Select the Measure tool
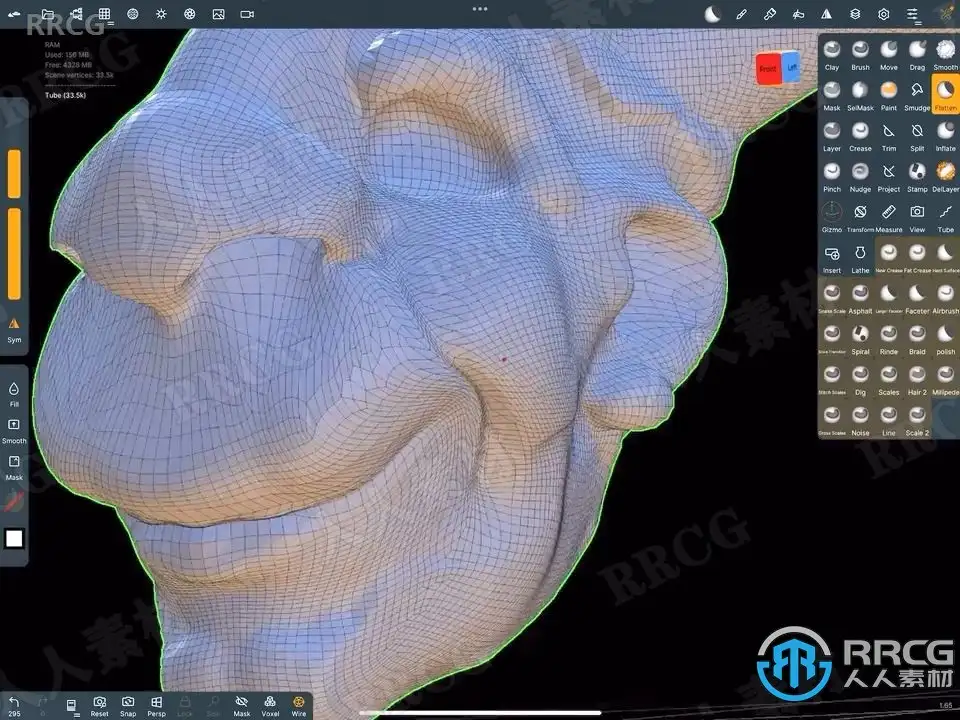Viewport: 960px width, 720px height. pyautogui.click(x=888, y=217)
